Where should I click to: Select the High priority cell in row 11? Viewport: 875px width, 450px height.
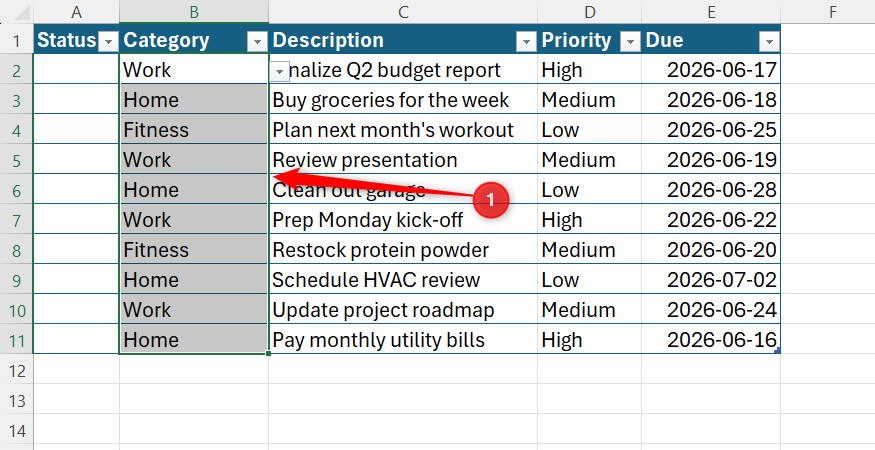pyautogui.click(x=589, y=339)
